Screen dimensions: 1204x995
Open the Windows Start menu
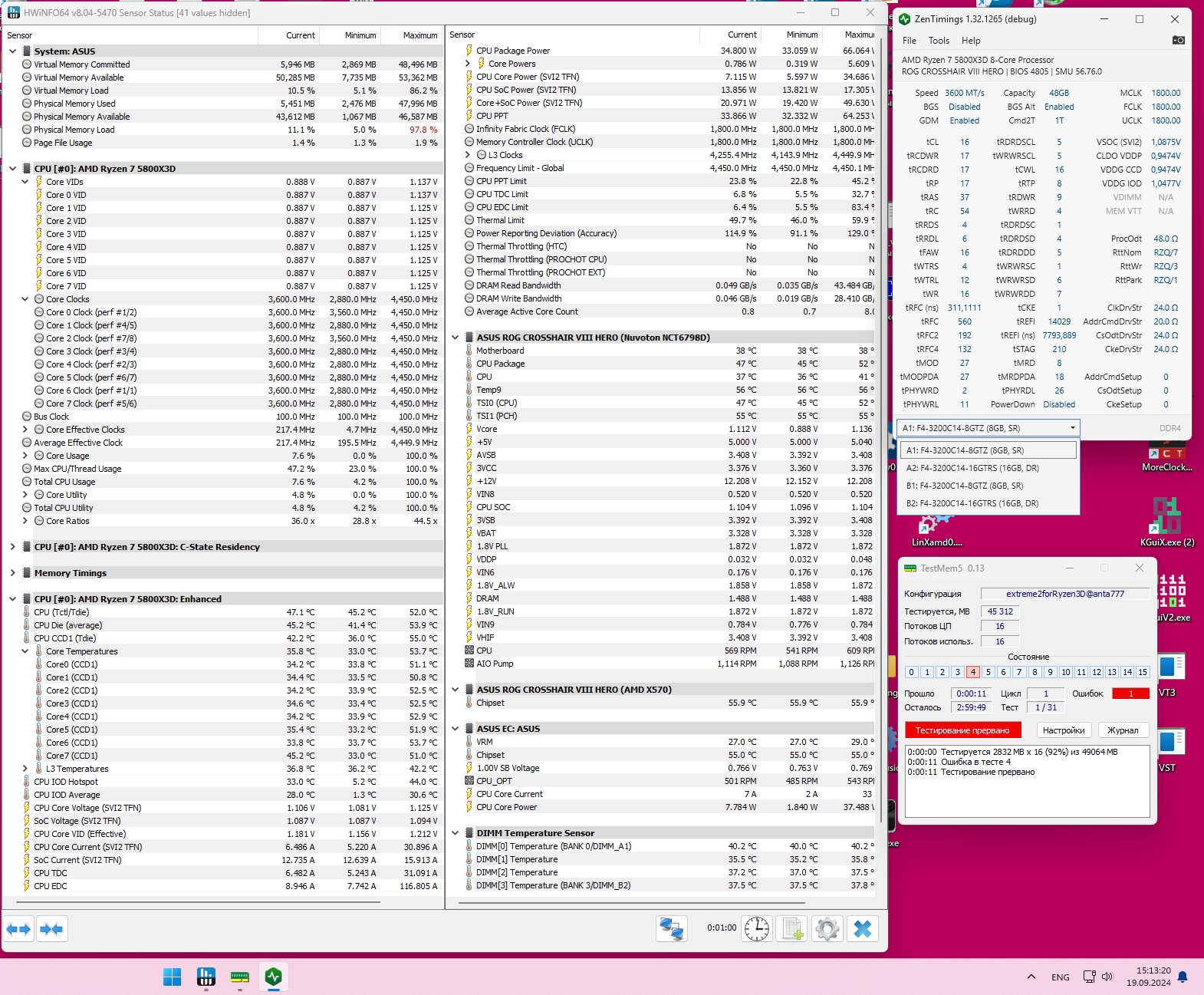tap(173, 977)
